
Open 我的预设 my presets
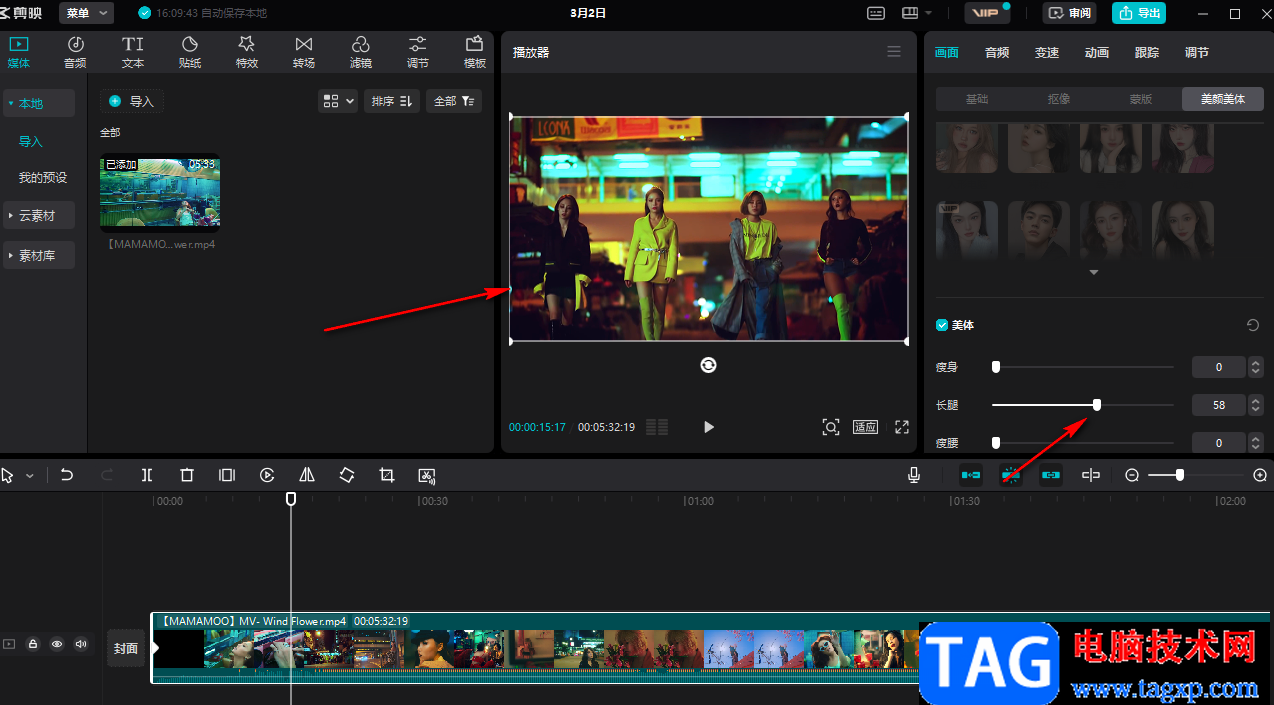(x=43, y=178)
